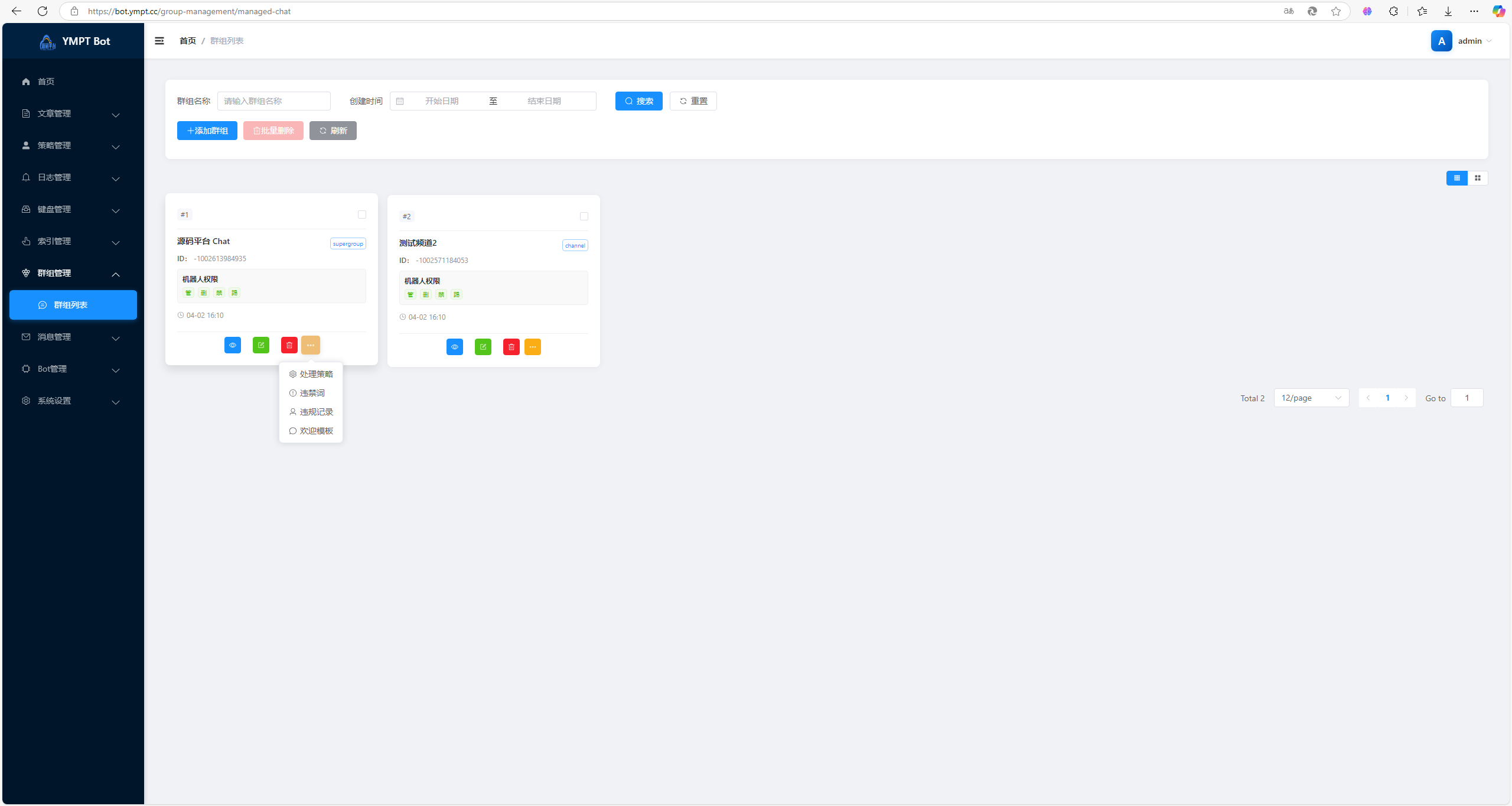This screenshot has height=806, width=1512.
Task: Click the 添加群组 button
Action: tap(207, 131)
